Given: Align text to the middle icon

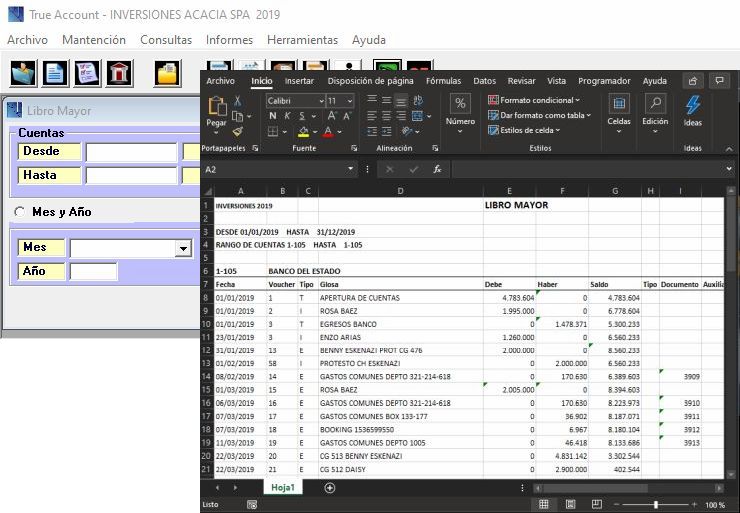Looking at the screenshot, I should click(387, 100).
